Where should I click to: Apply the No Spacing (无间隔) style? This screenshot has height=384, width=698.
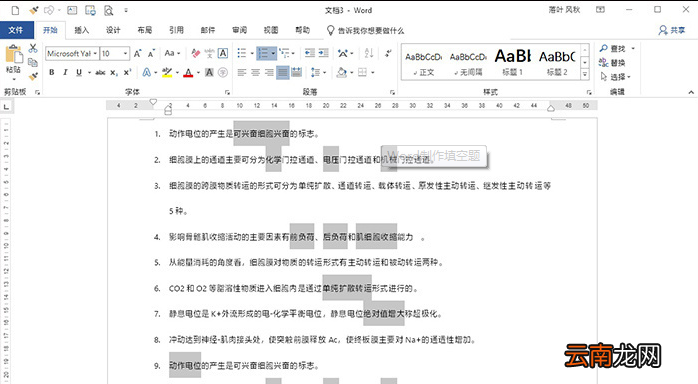(468, 63)
